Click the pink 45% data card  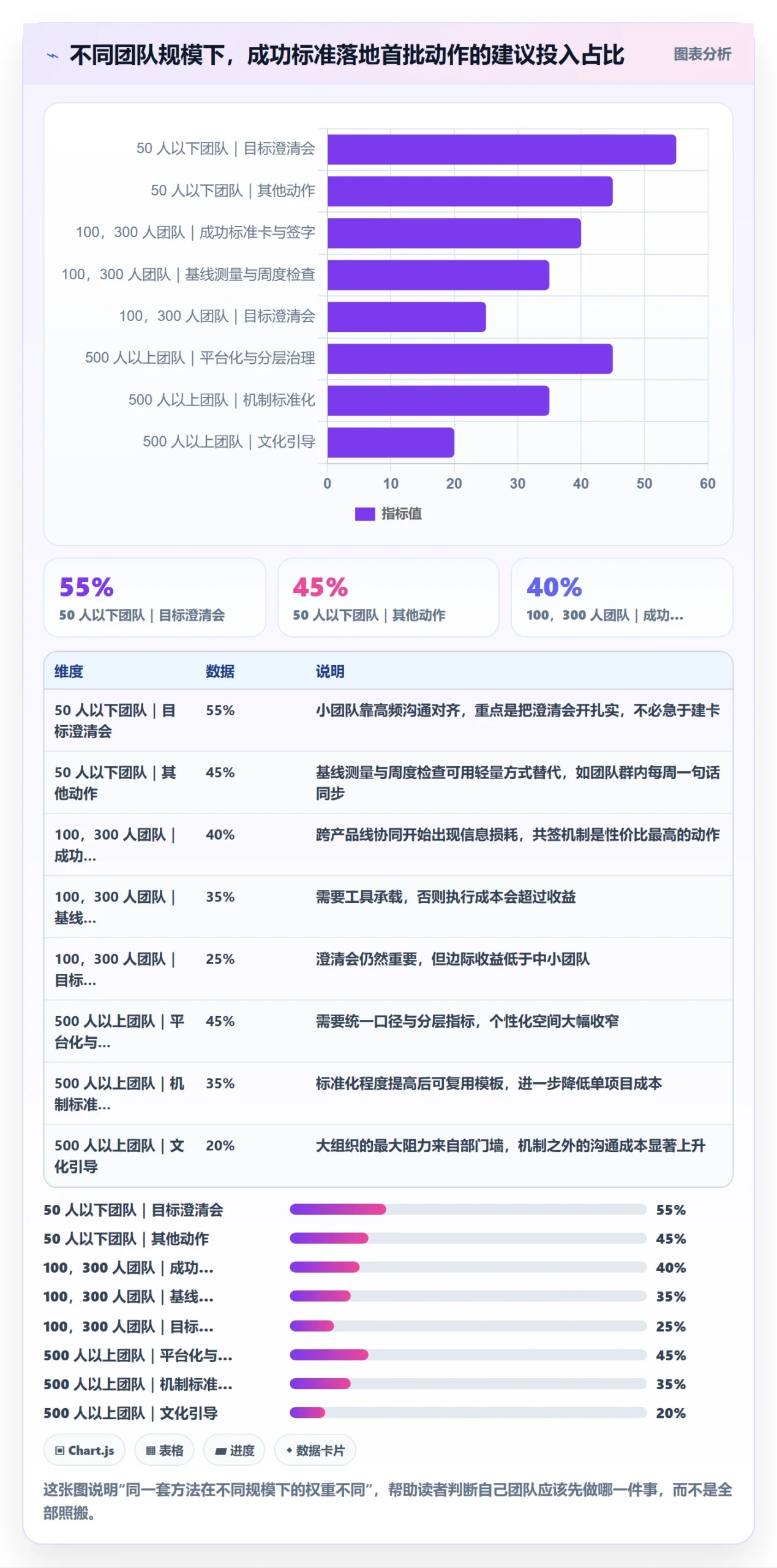[x=388, y=597]
